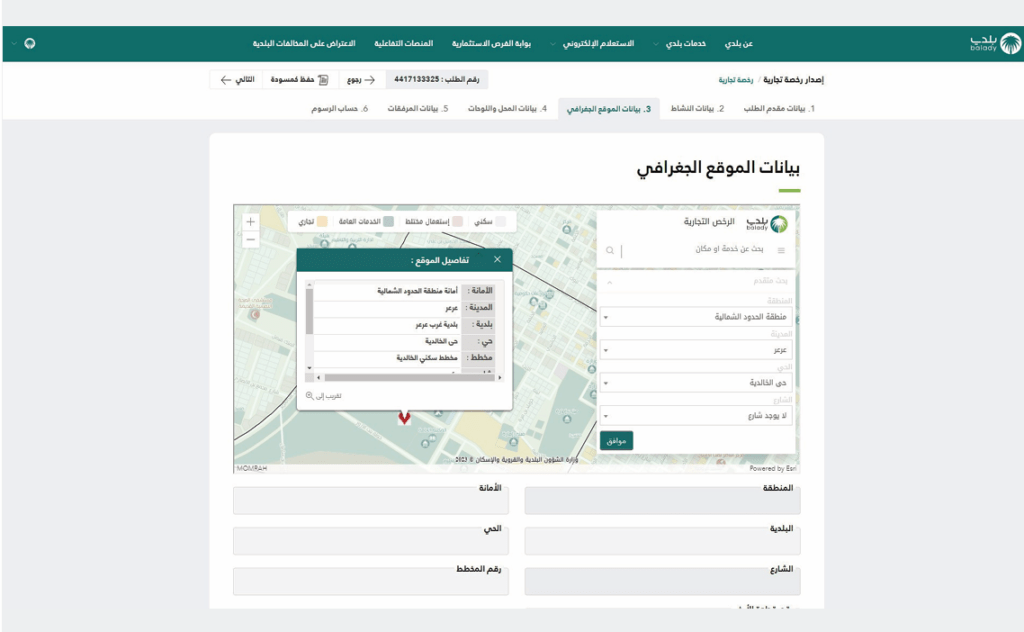Viewport: 1024px width, 632px height.
Task: Click the red location marker on map
Action: [404, 417]
